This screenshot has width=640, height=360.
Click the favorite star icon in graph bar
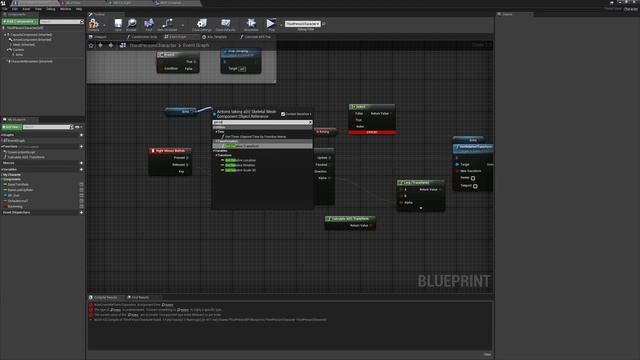tap(91, 45)
